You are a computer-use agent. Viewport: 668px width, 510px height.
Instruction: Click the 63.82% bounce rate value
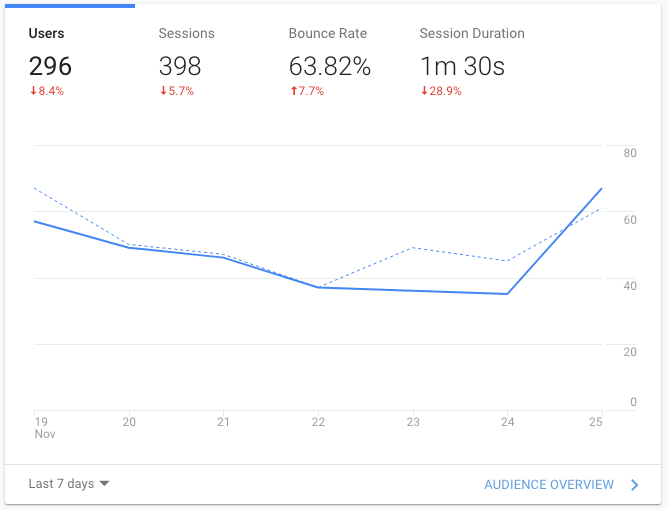[330, 67]
